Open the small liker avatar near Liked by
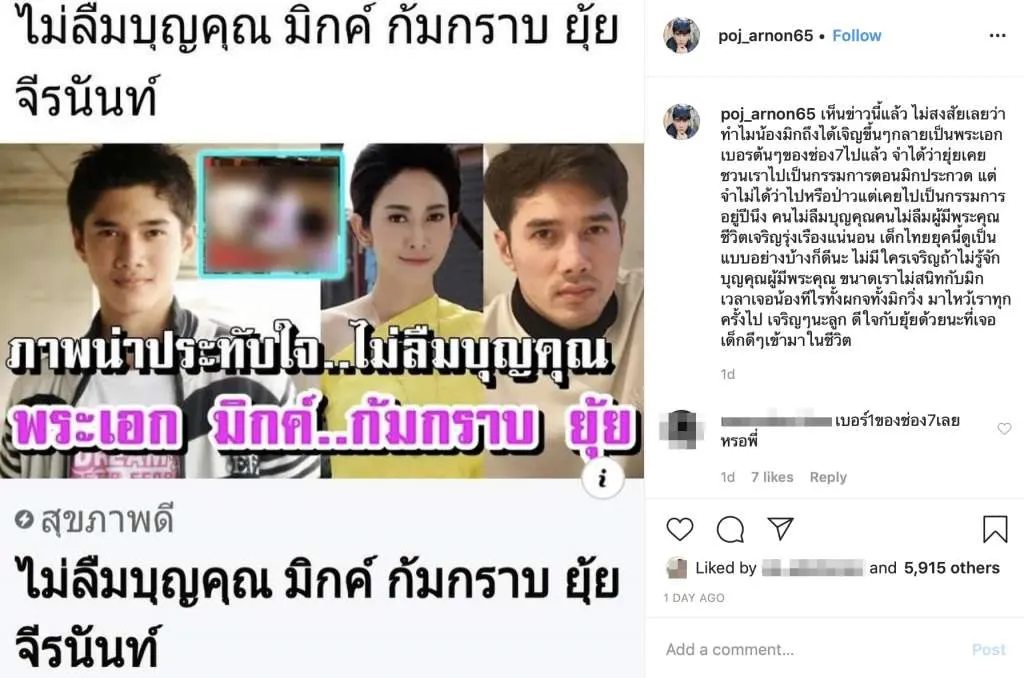Image resolution: width=1024 pixels, height=678 pixels. point(677,568)
